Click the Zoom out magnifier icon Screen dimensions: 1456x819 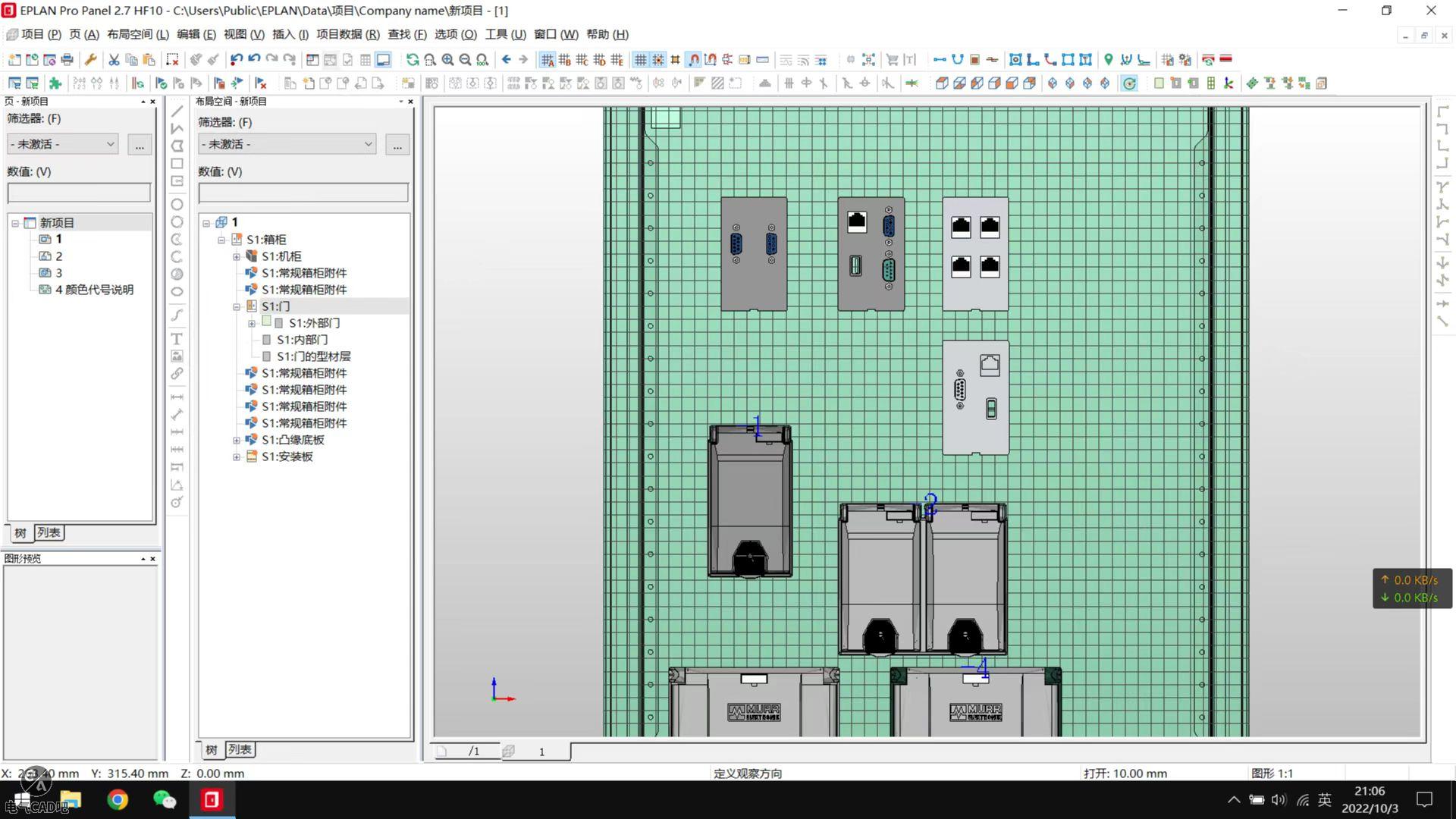pyautogui.click(x=465, y=59)
